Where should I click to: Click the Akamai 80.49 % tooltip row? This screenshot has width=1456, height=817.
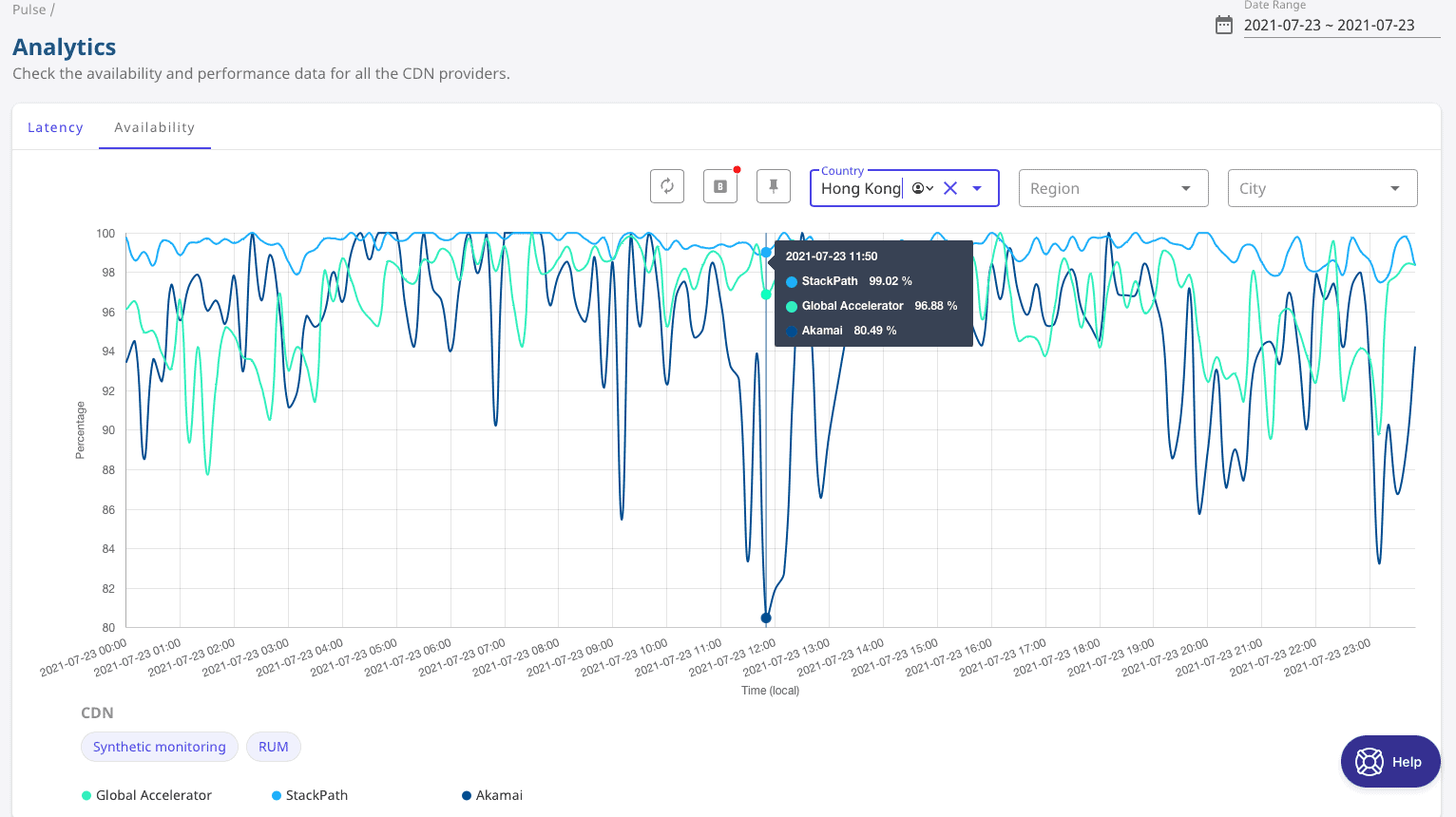(x=841, y=331)
